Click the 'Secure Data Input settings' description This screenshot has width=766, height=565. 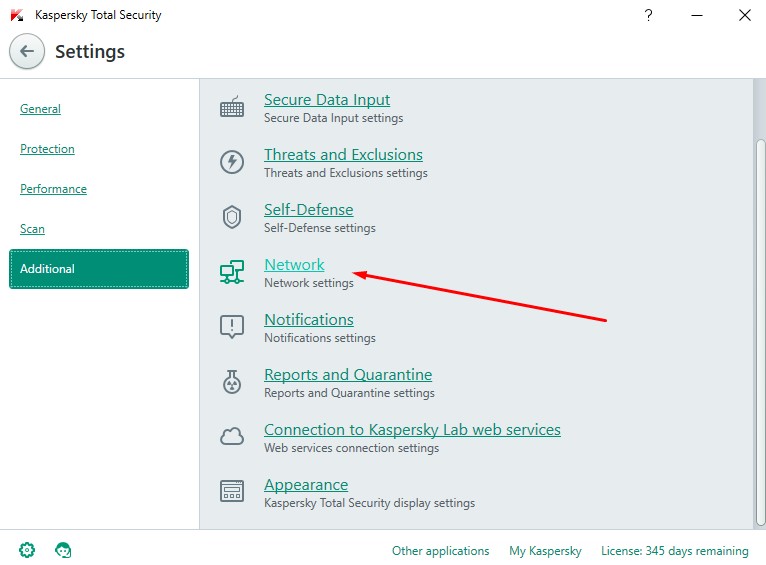pyautogui.click(x=334, y=118)
